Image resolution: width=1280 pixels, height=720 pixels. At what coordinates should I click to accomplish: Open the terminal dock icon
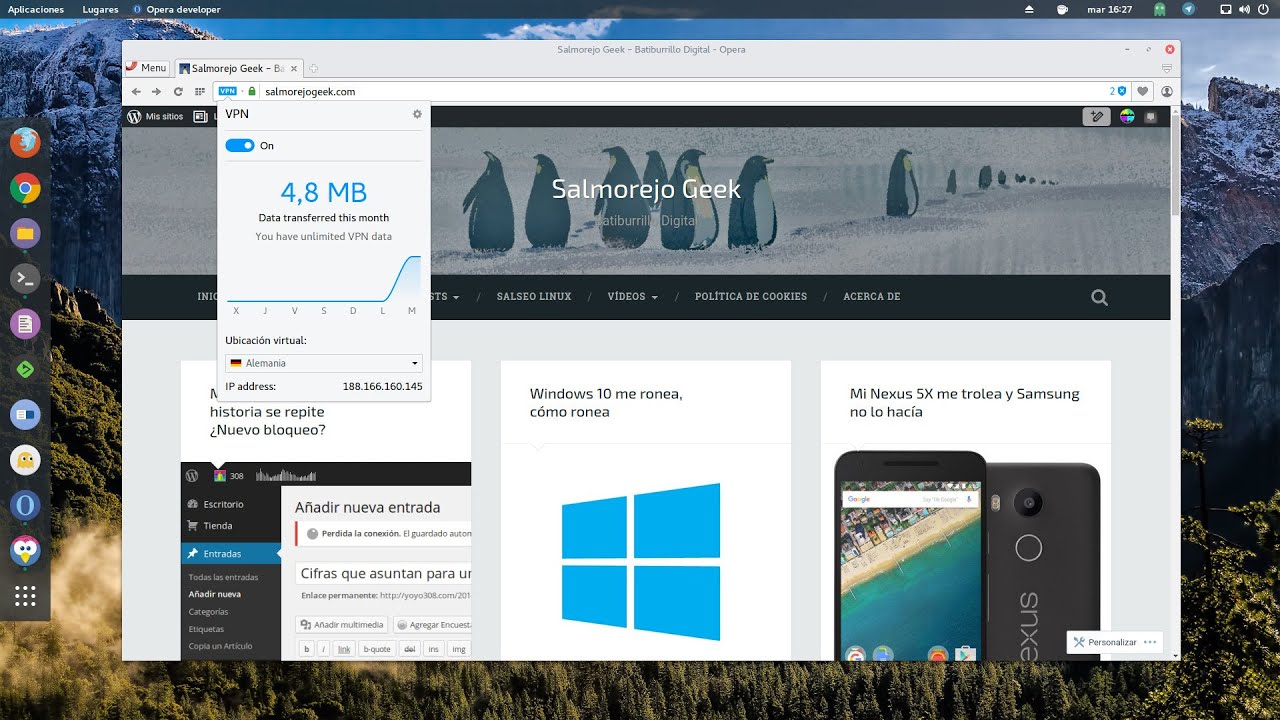[x=25, y=278]
